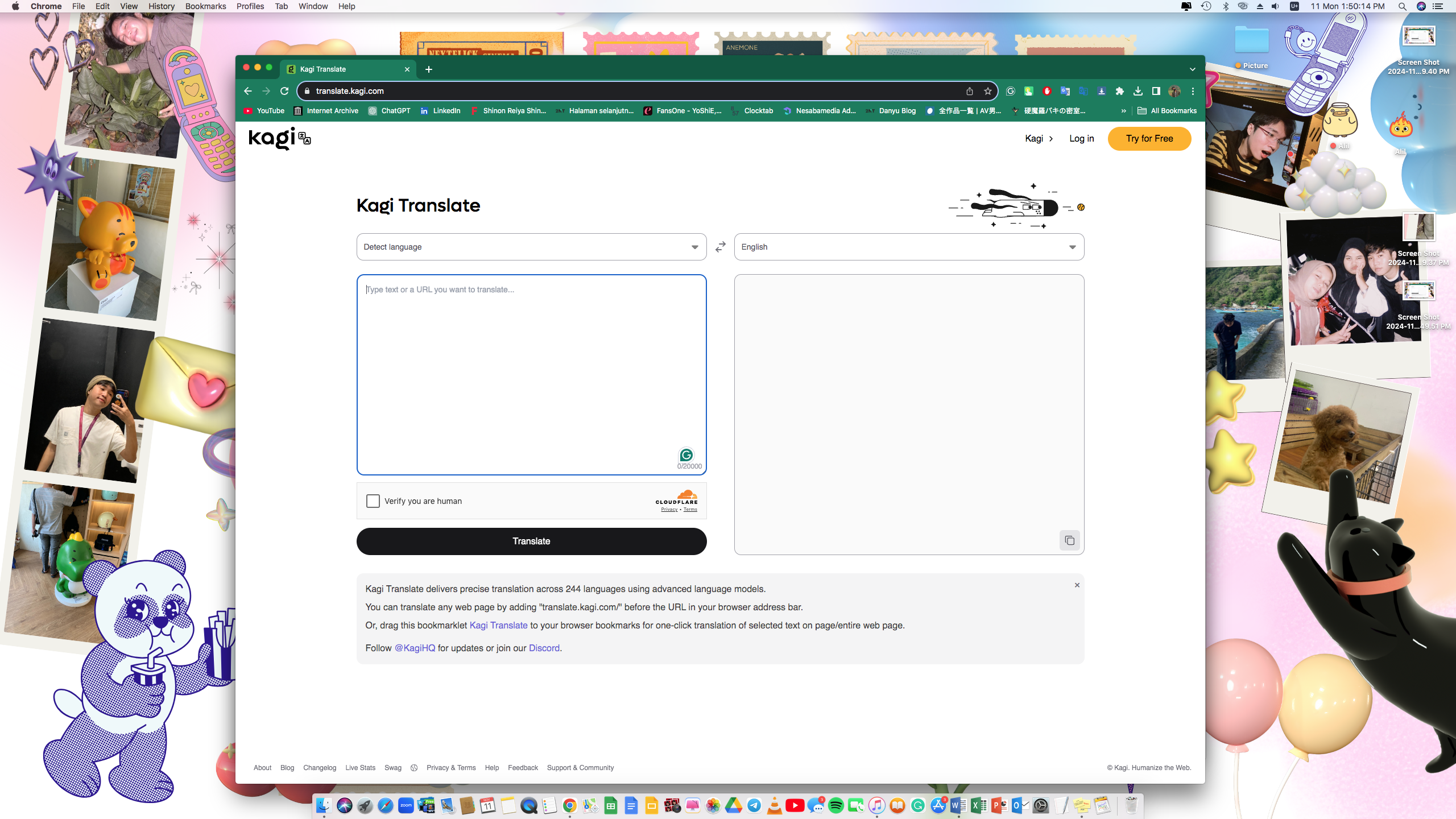Open the Feedback footer link

523,768
